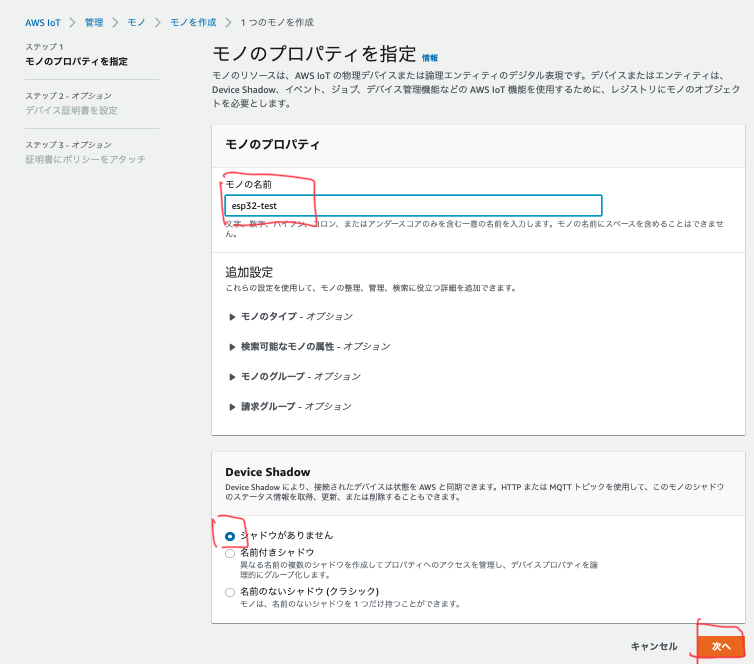Expand the 請求グループ option section

290,406
